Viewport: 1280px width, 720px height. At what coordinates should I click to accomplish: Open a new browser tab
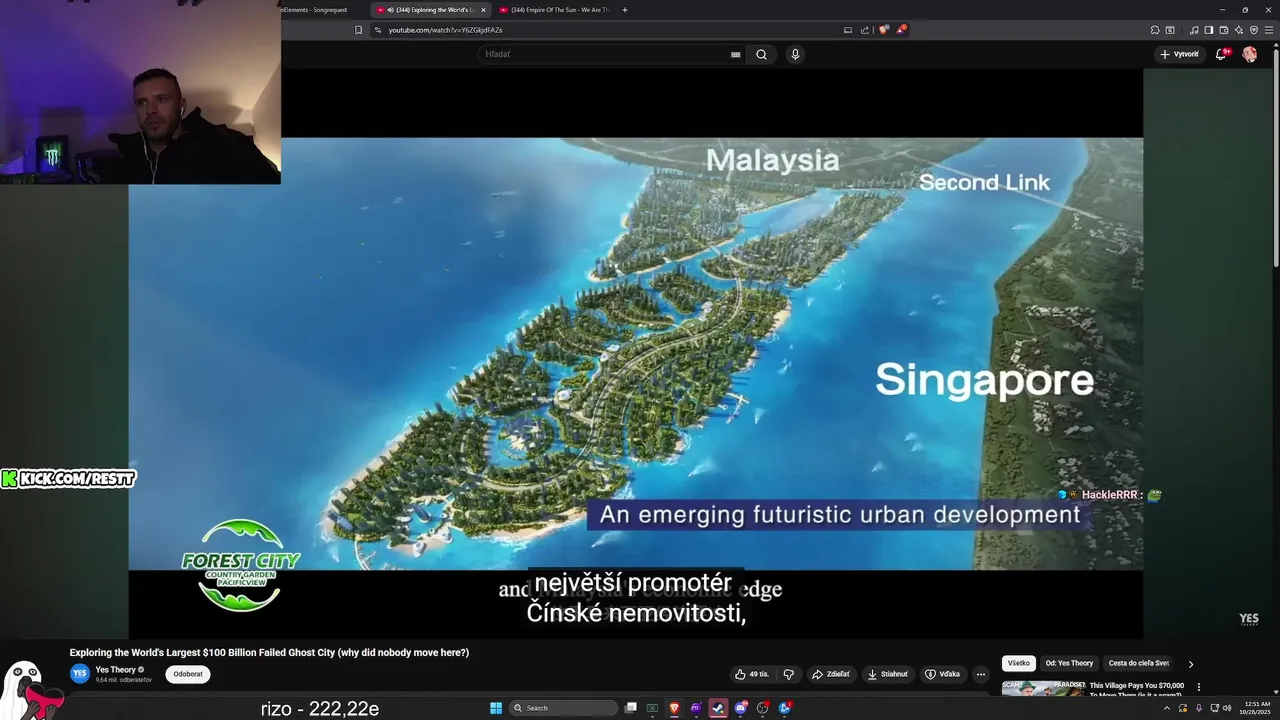pyautogui.click(x=625, y=10)
